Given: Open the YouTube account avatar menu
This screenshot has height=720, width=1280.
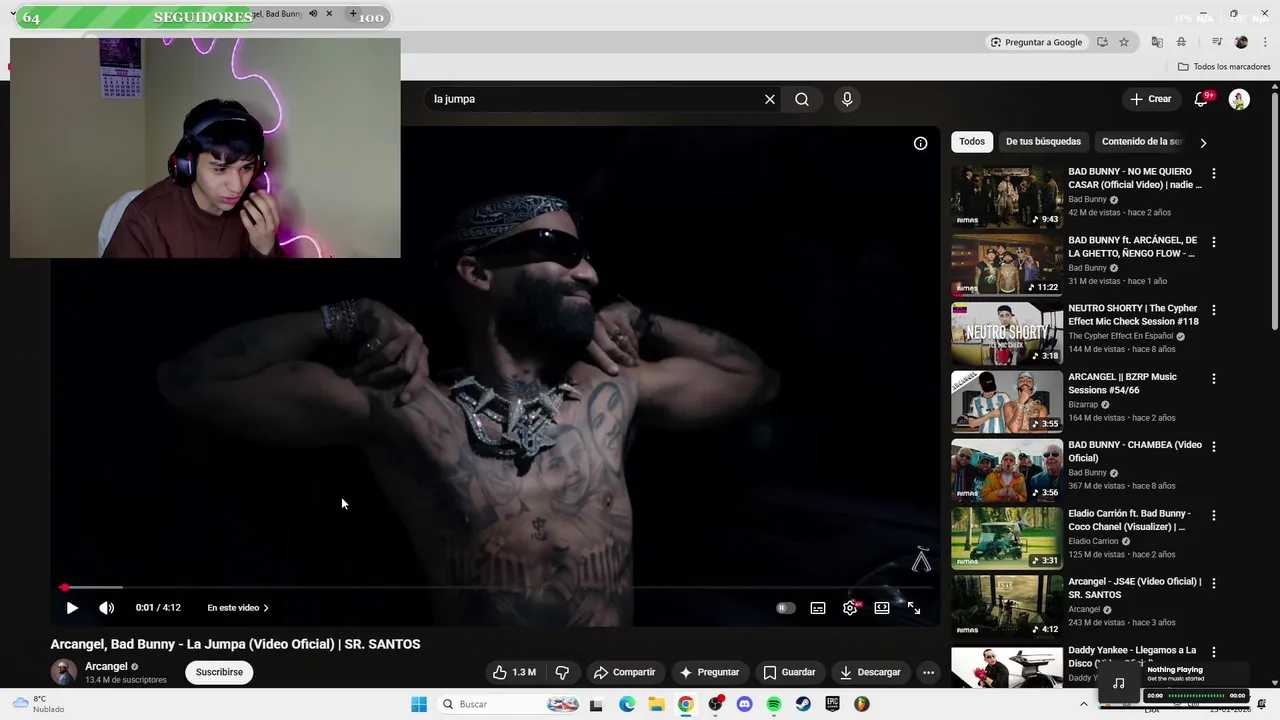Looking at the screenshot, I should click(1239, 99).
